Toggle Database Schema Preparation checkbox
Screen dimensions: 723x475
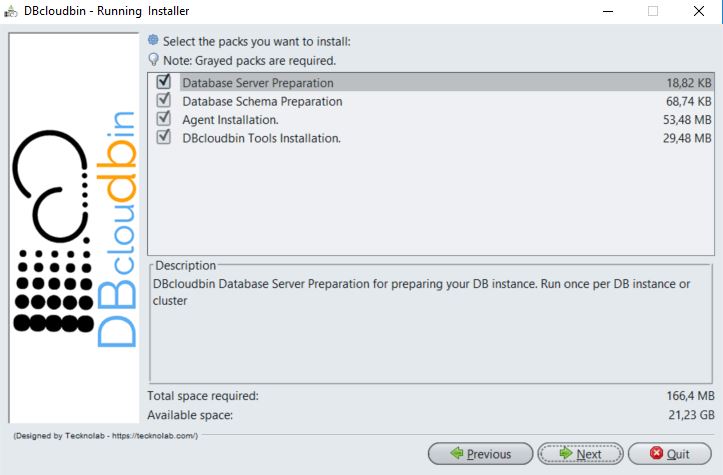click(163, 101)
